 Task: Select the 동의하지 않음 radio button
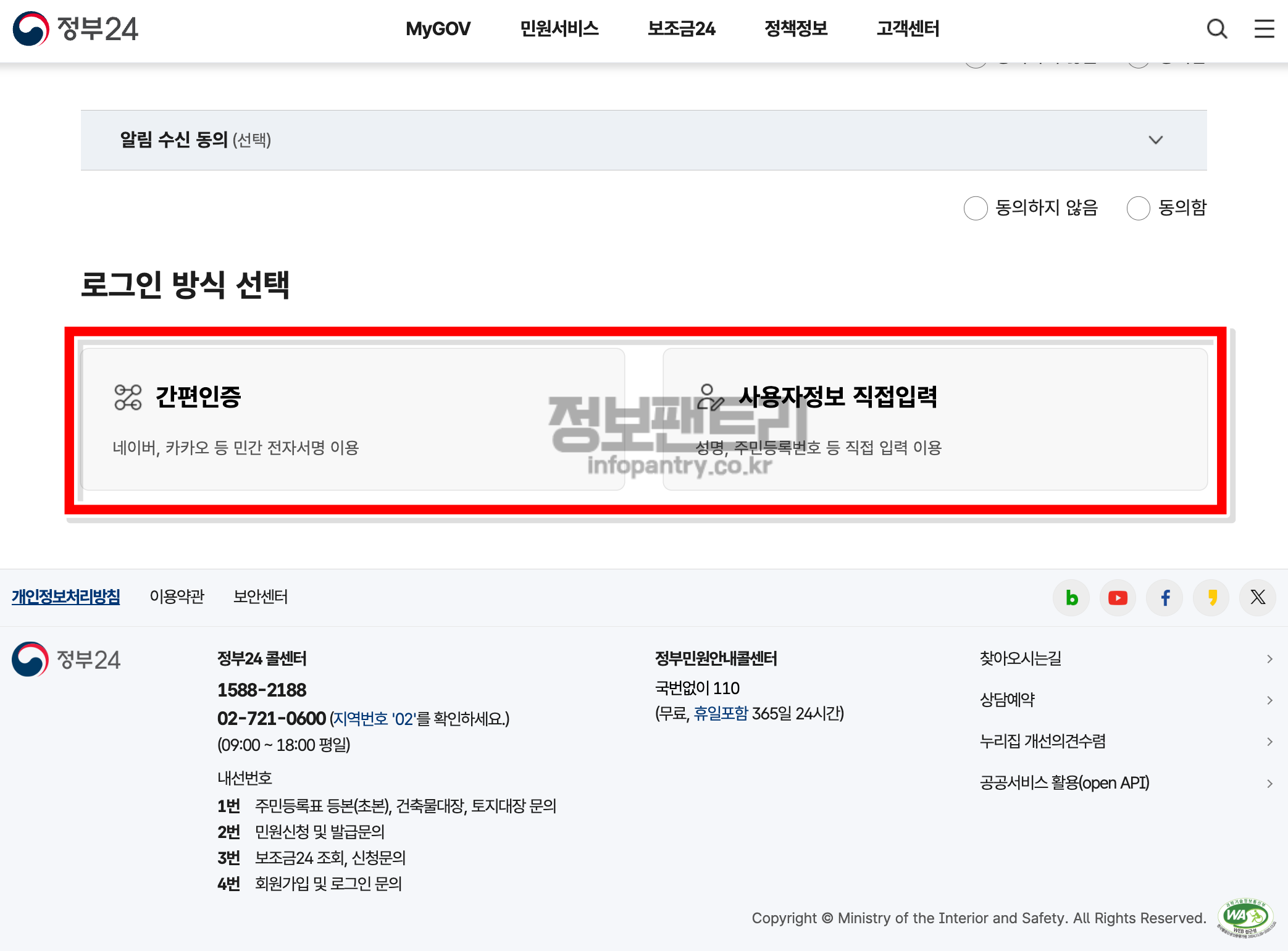pyautogui.click(x=976, y=208)
